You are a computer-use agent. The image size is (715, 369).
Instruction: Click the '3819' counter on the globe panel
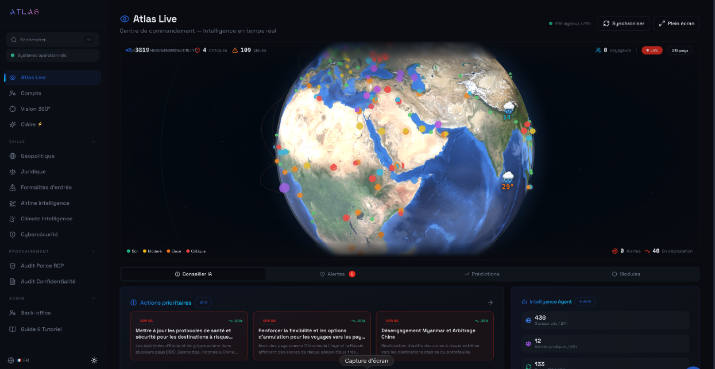[x=142, y=50]
